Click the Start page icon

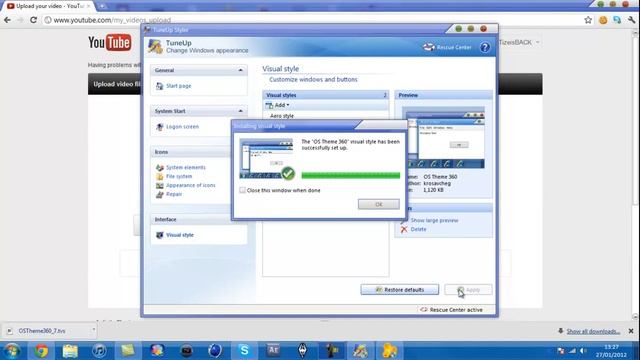160,86
